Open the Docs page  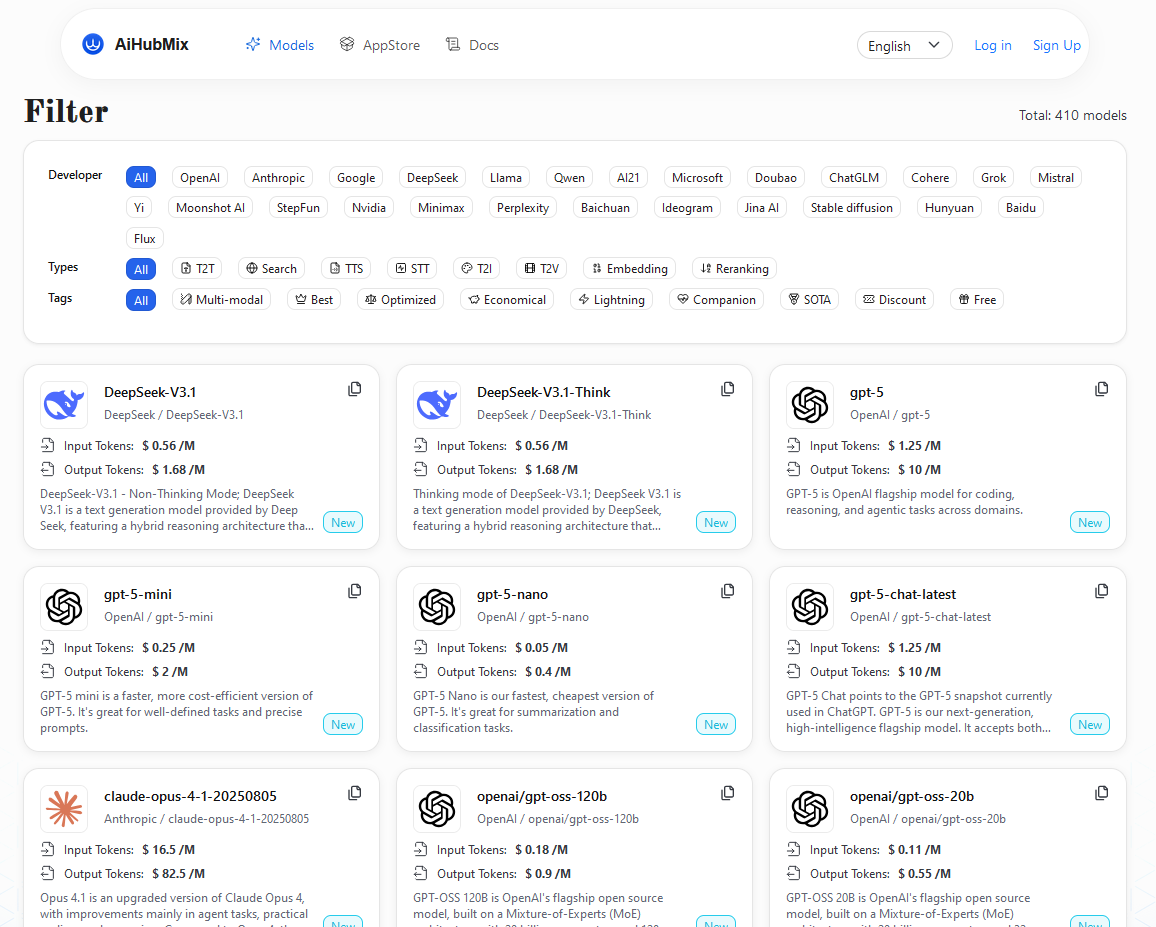pos(473,45)
